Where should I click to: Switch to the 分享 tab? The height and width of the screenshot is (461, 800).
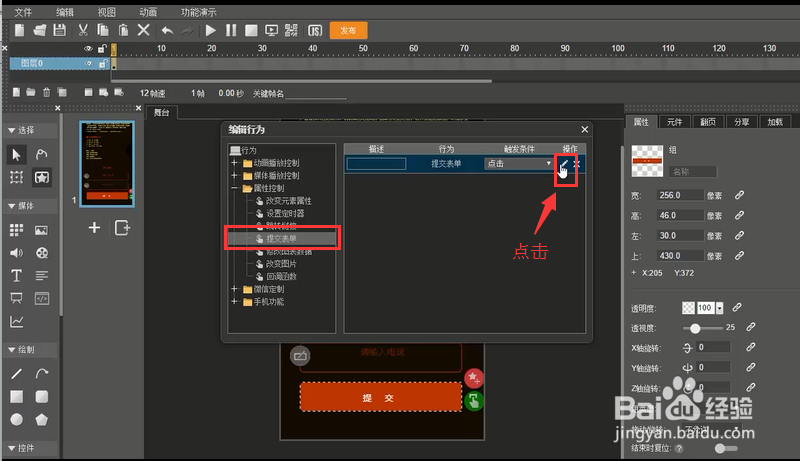pyautogui.click(x=742, y=122)
